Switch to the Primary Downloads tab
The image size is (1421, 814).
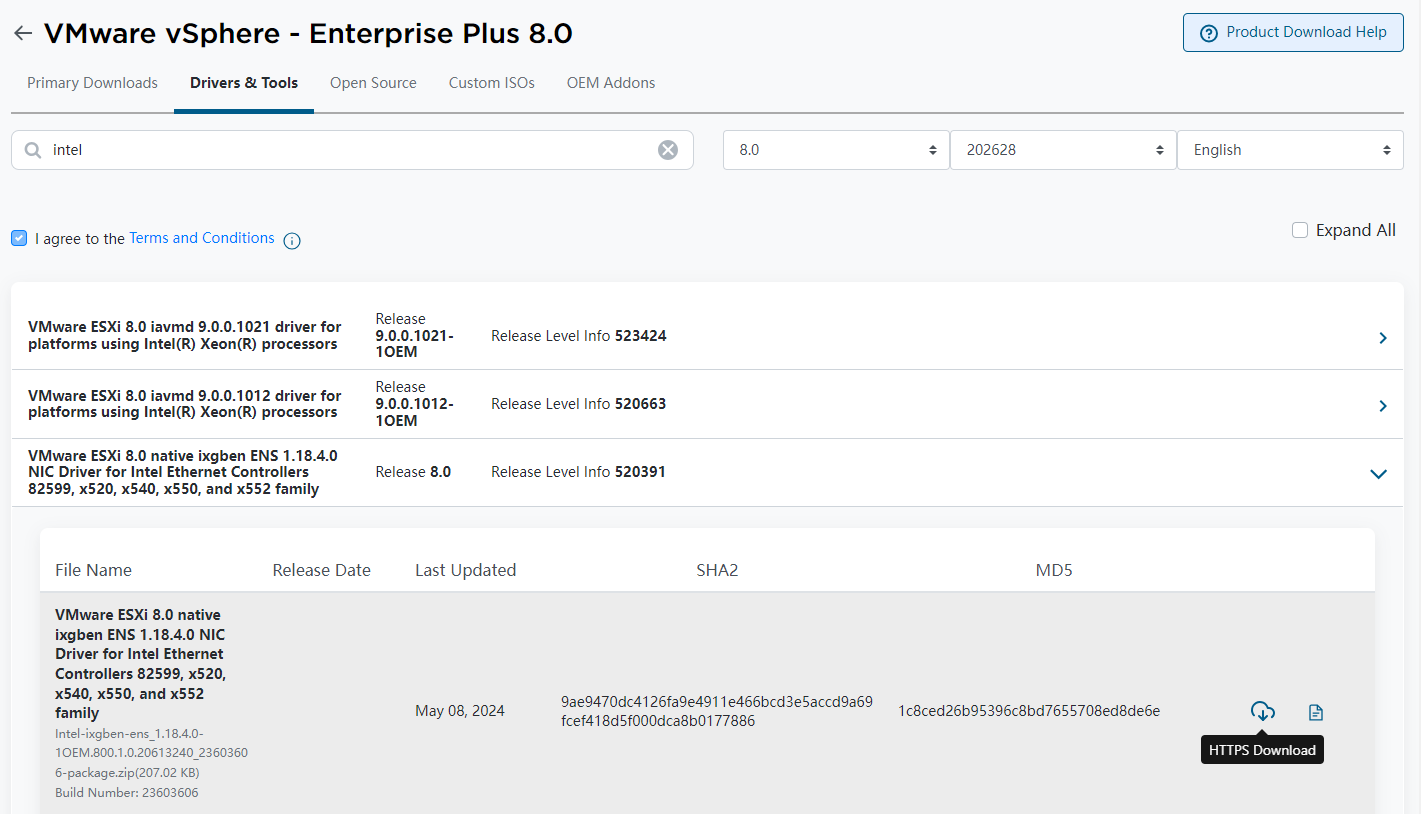click(92, 83)
